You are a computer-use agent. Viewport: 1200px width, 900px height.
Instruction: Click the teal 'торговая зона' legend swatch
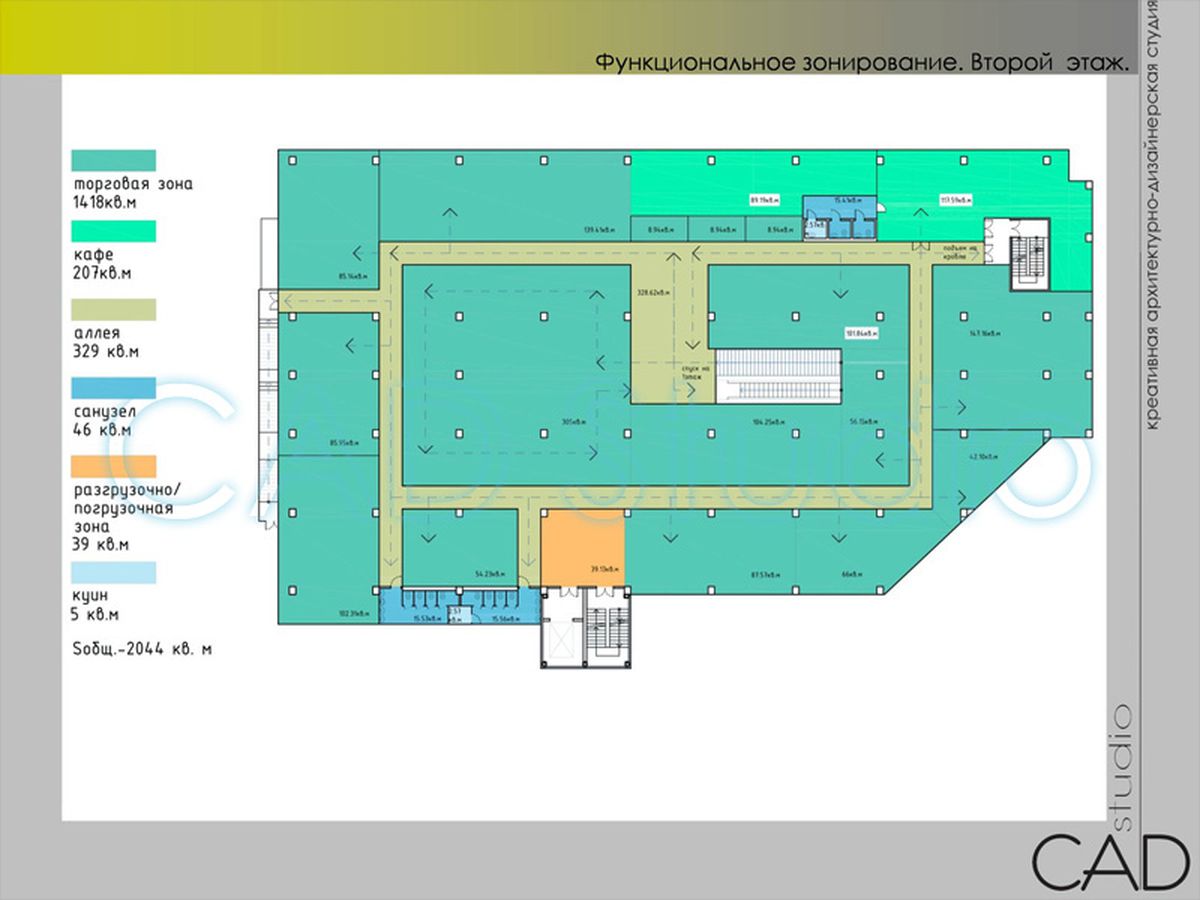point(113,160)
